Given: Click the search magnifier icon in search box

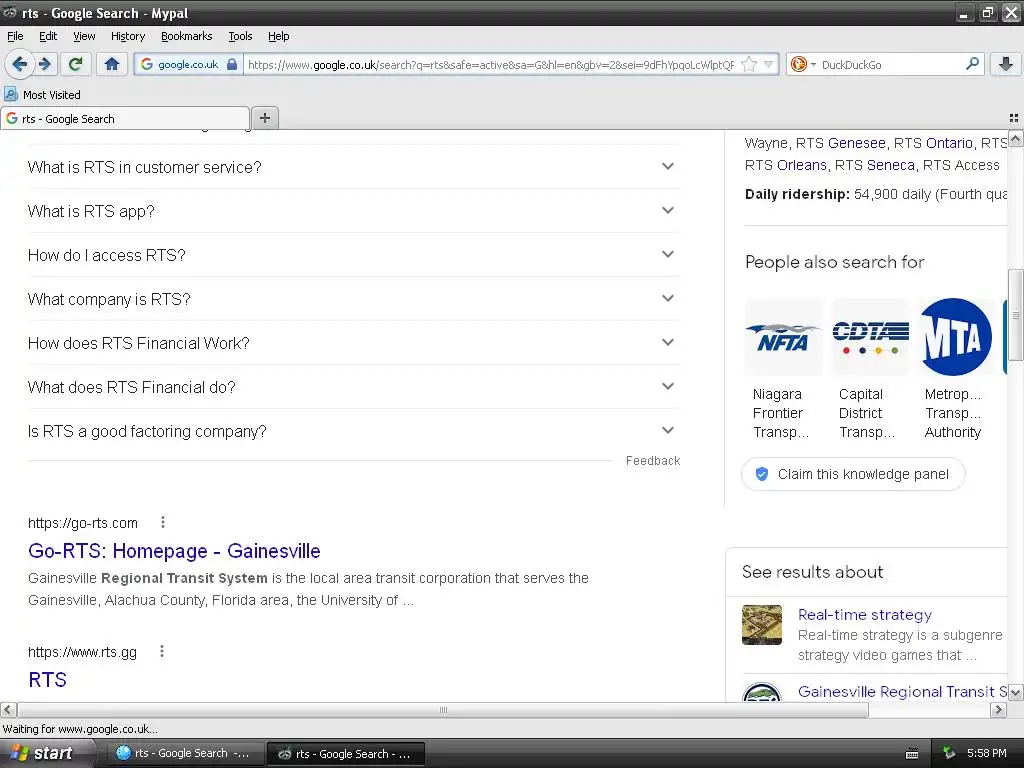Looking at the screenshot, I should click(x=972, y=64).
